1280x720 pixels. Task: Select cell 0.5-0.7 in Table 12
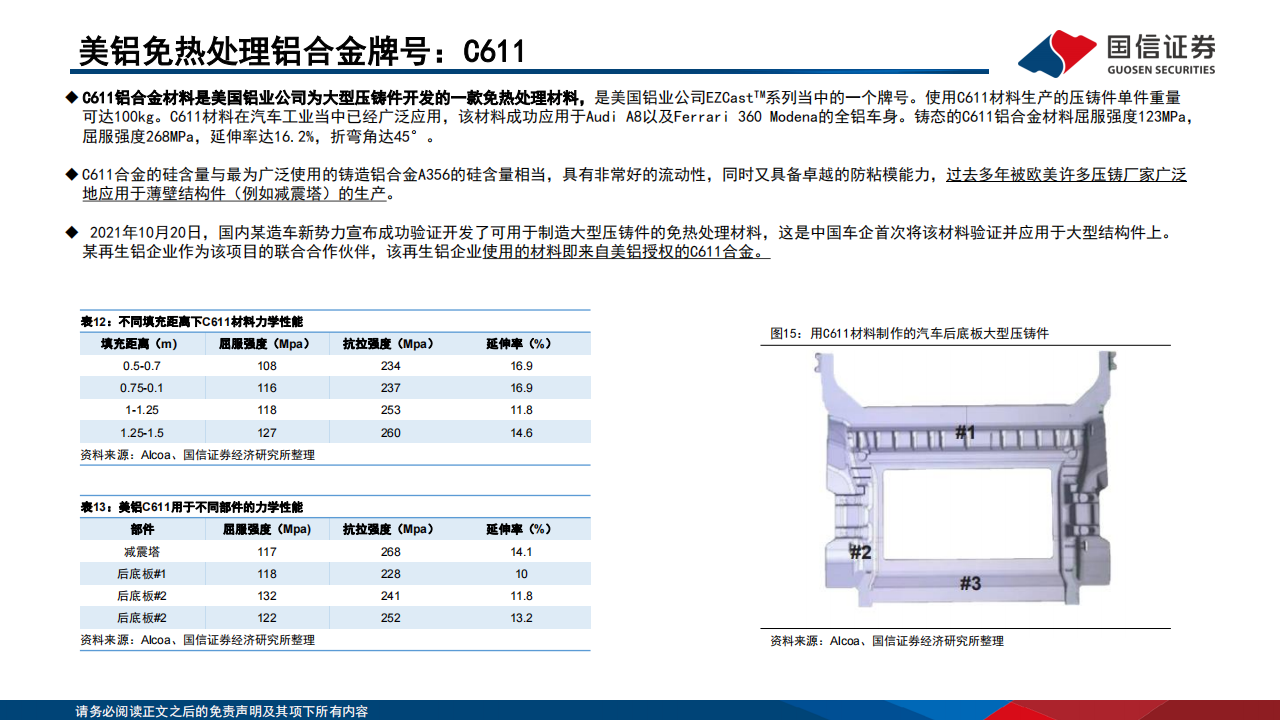[x=141, y=366]
